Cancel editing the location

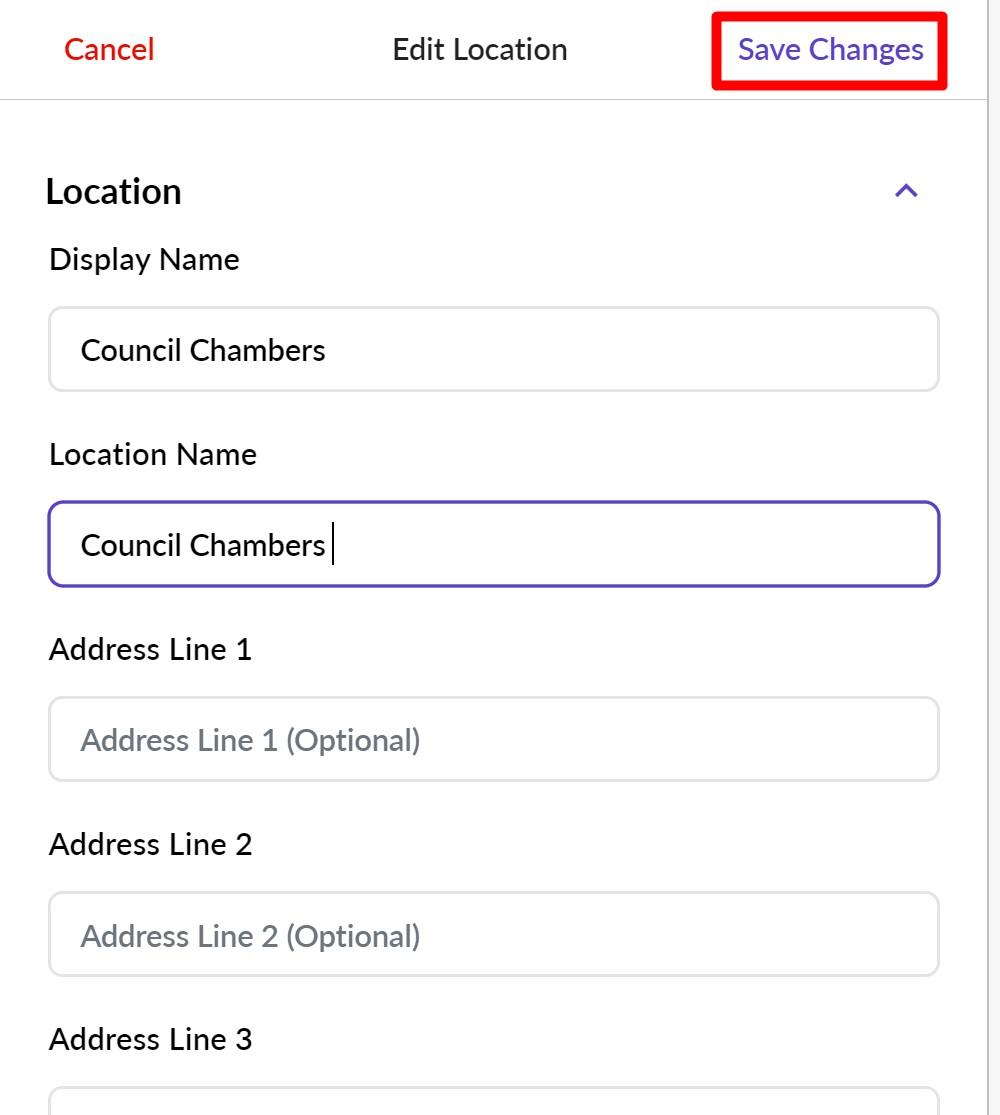point(109,50)
